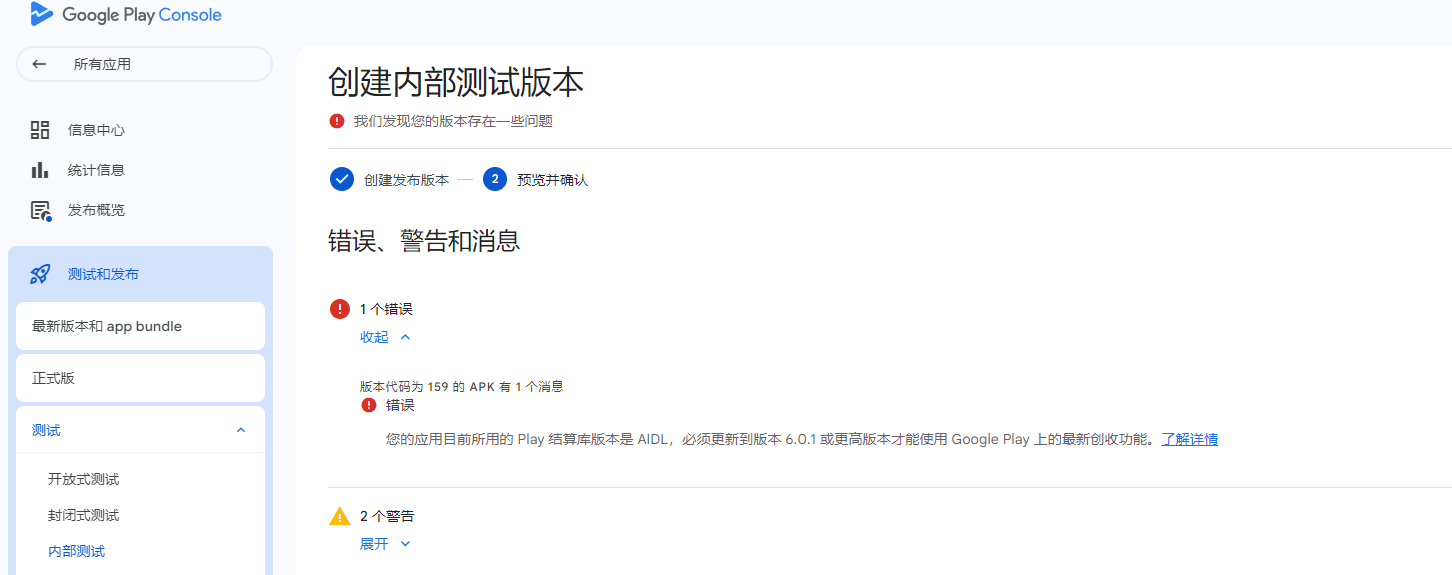The height and width of the screenshot is (575, 1452).
Task: Click the 发布概览 overview icon
Action: click(x=40, y=210)
